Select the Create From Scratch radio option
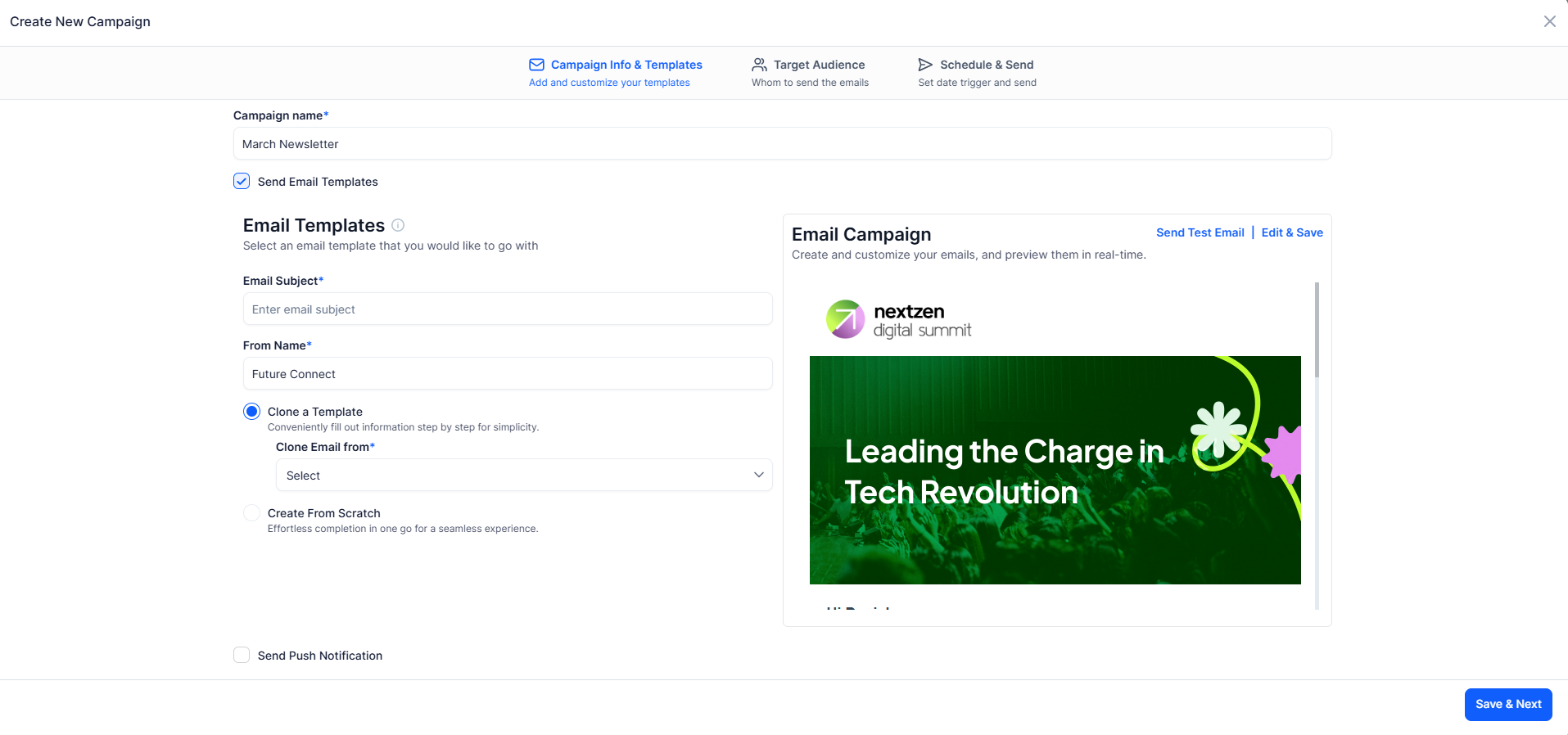 pyautogui.click(x=251, y=513)
